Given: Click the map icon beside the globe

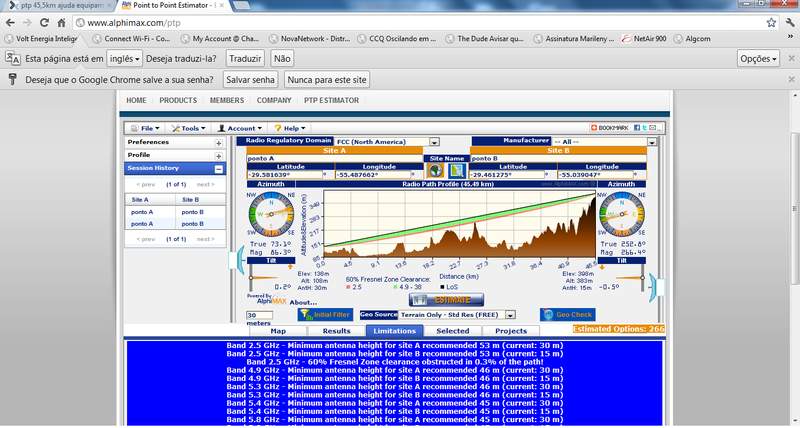Looking at the screenshot, I should [456, 170].
